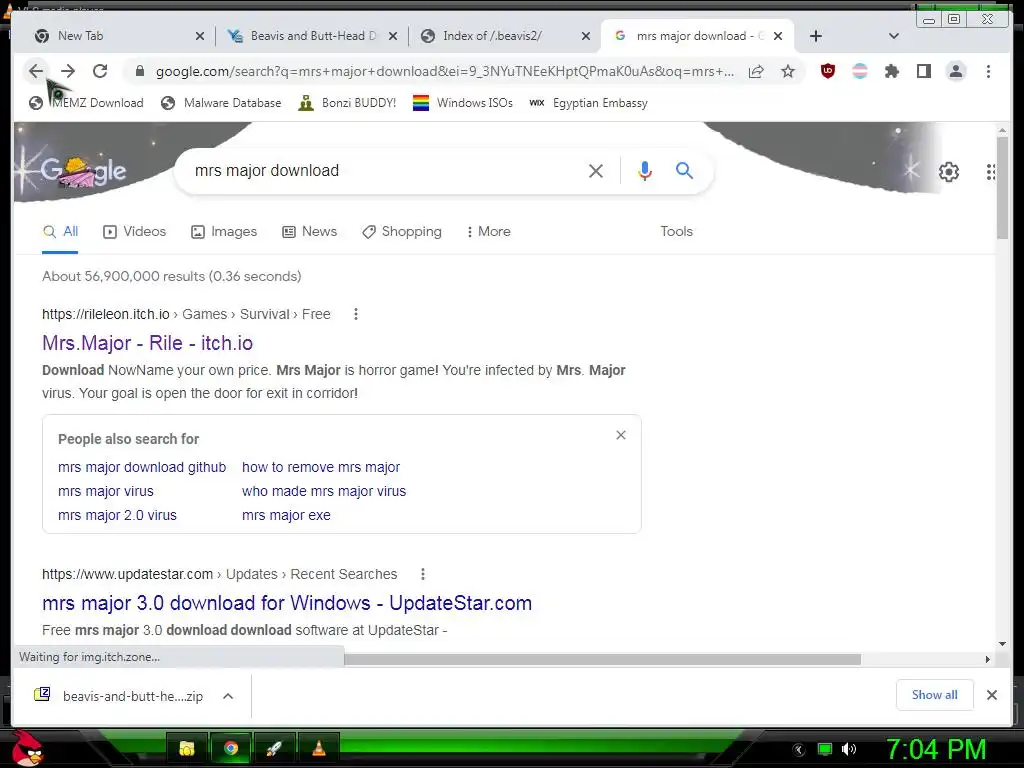The width and height of the screenshot is (1024, 768).
Task: Click the browser forward arrow
Action: click(68, 71)
